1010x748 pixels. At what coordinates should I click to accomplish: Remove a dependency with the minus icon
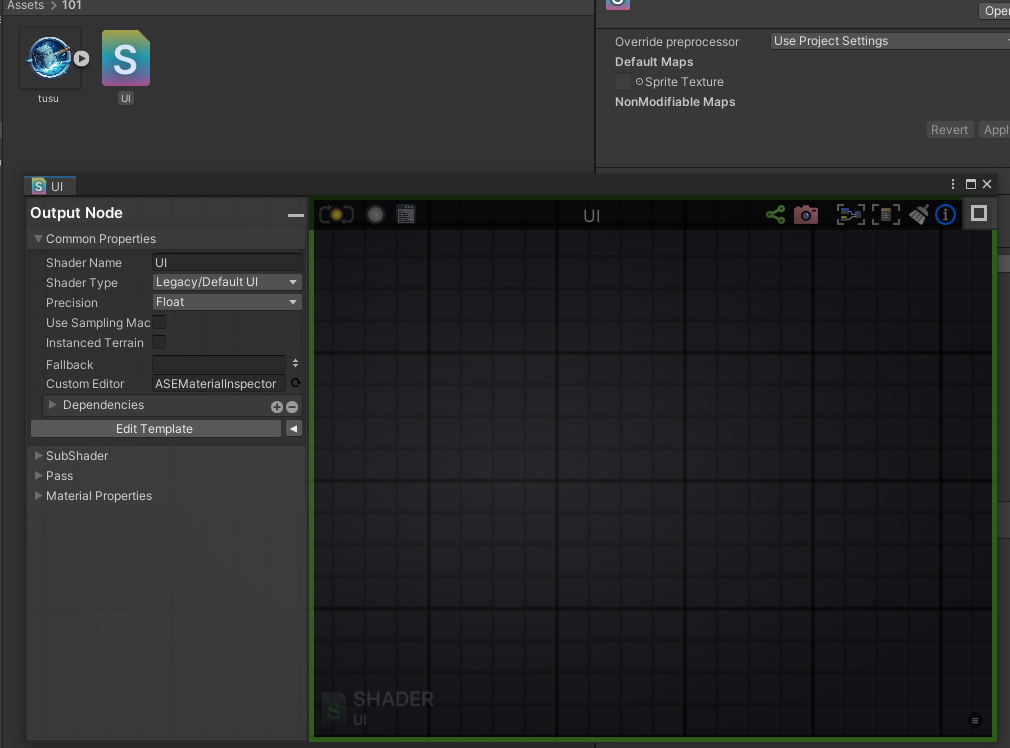[292, 407]
